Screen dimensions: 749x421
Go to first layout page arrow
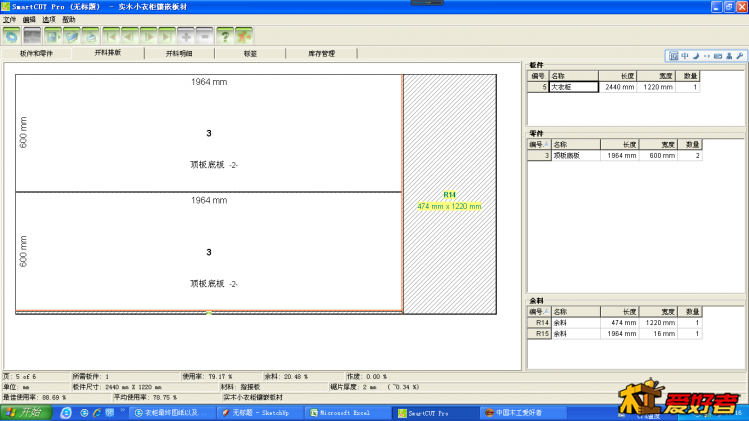[111, 36]
